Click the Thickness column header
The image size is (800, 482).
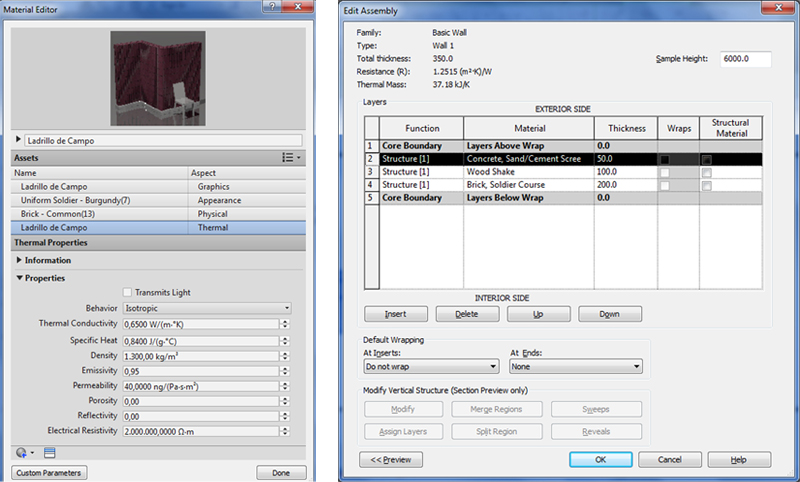(626, 128)
